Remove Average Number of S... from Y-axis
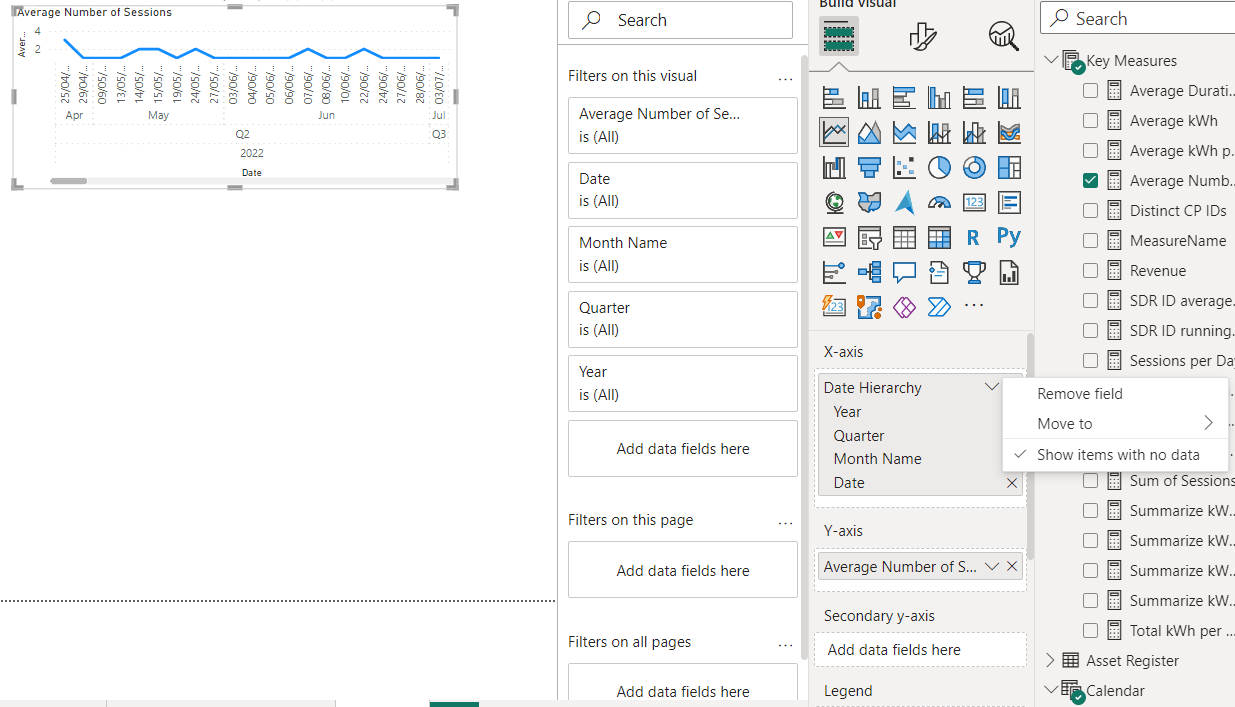 (1012, 566)
